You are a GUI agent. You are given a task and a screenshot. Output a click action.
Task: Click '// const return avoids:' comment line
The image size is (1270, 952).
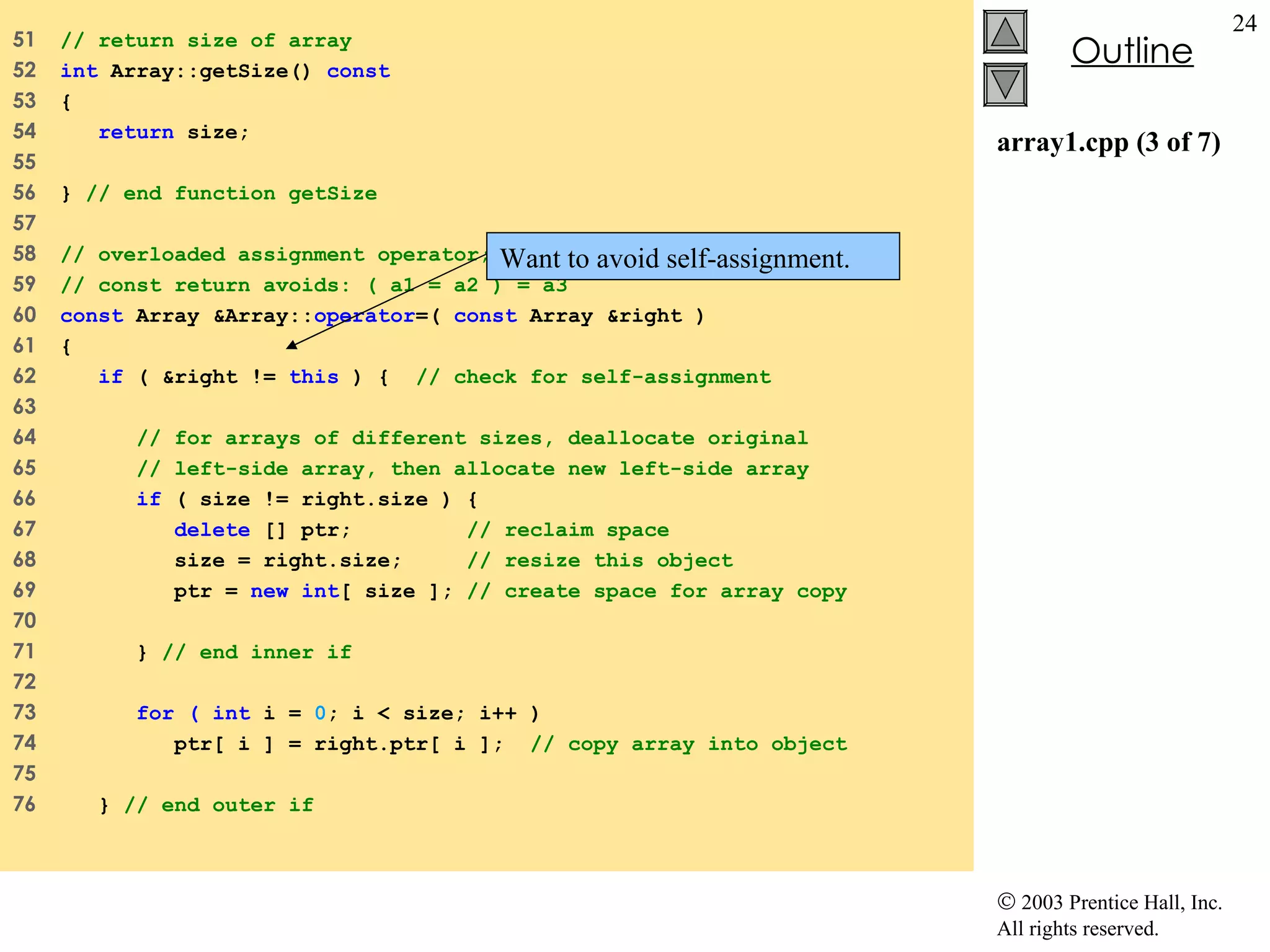pyautogui.click(x=313, y=286)
